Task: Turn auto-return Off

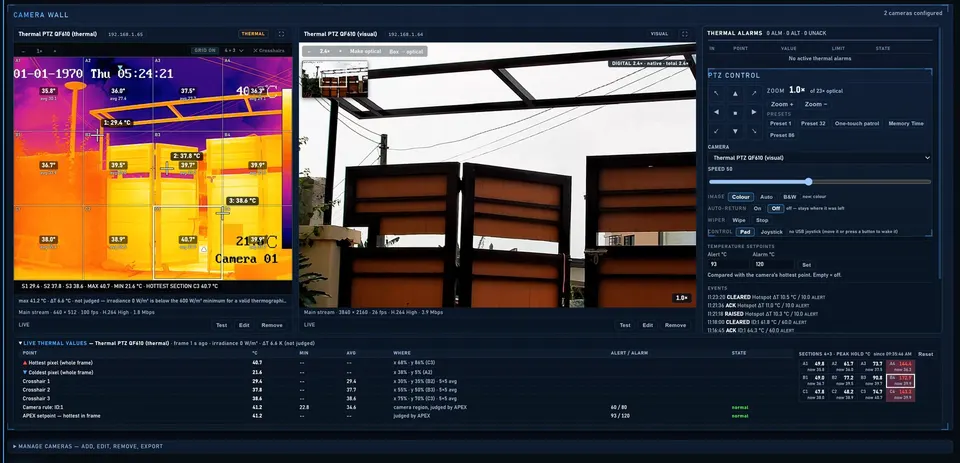Action: [776, 209]
